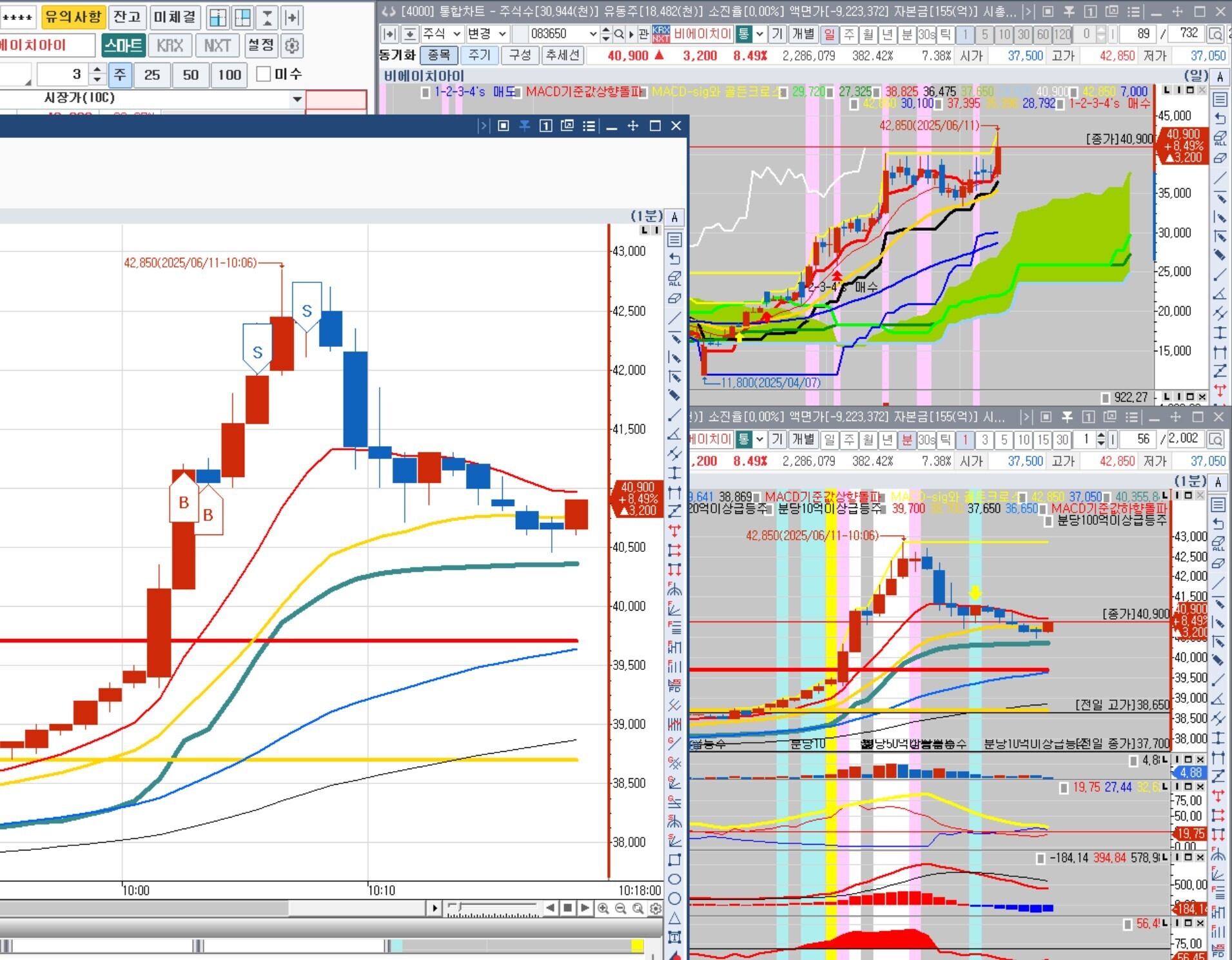Click the vertical split layout icon
Image resolution: width=1232 pixels, height=960 pixels.
[218, 17]
